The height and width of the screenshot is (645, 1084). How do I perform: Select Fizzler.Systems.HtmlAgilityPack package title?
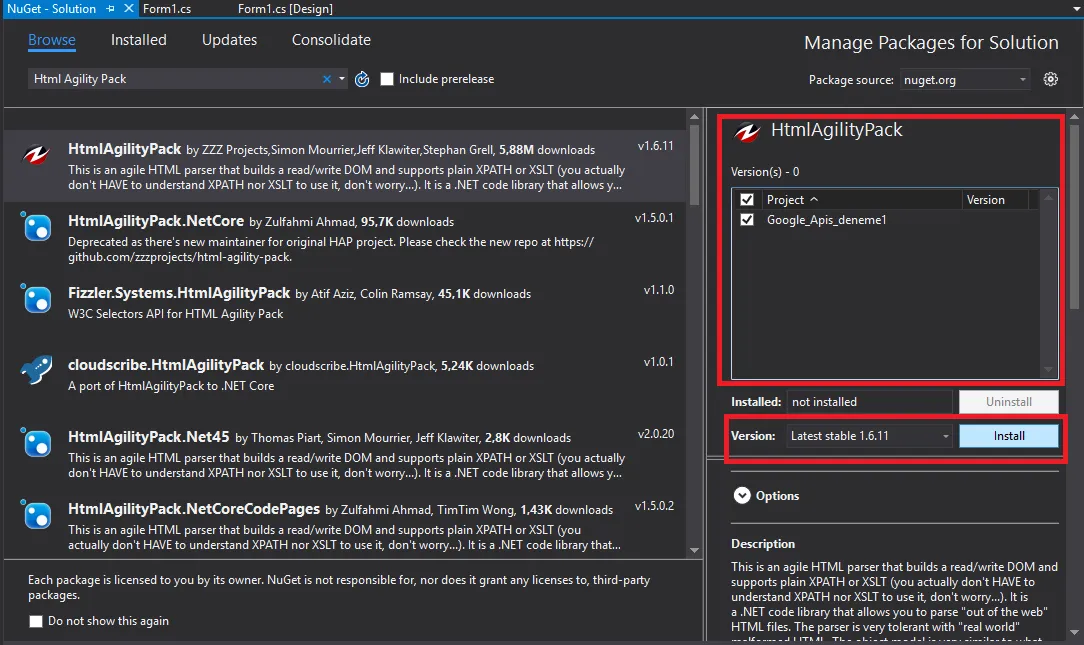click(179, 292)
